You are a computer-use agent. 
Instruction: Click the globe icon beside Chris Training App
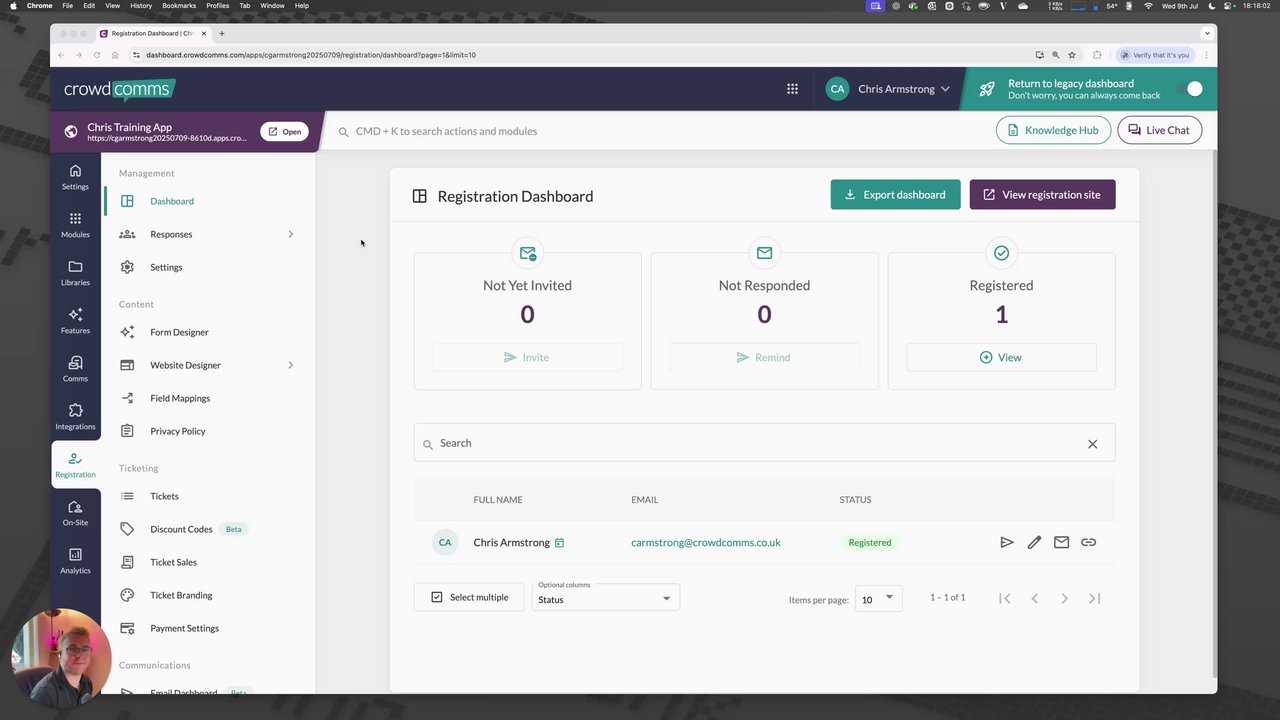tap(71, 131)
